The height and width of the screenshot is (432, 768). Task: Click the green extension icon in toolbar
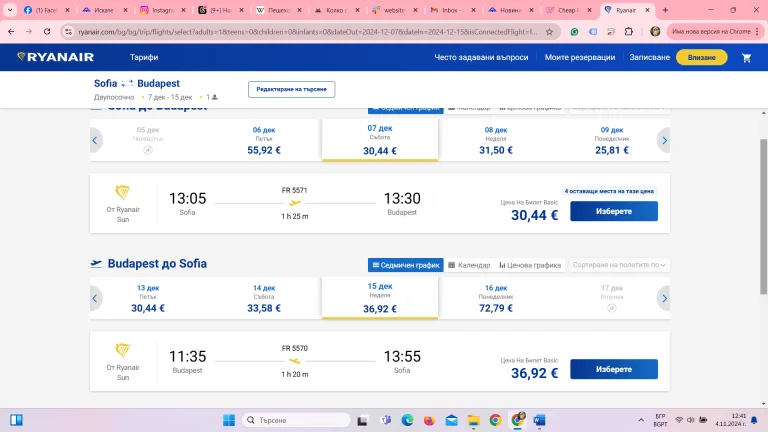click(x=574, y=32)
